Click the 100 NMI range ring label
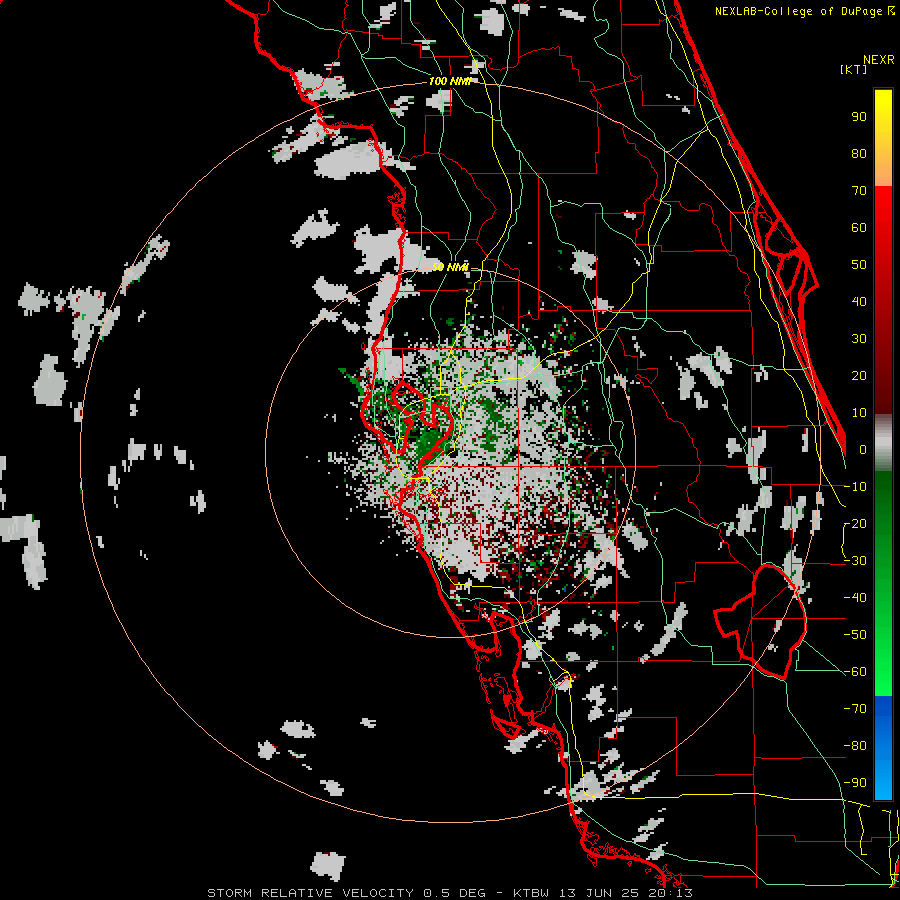Viewport: 900px width, 900px height. tap(449, 82)
